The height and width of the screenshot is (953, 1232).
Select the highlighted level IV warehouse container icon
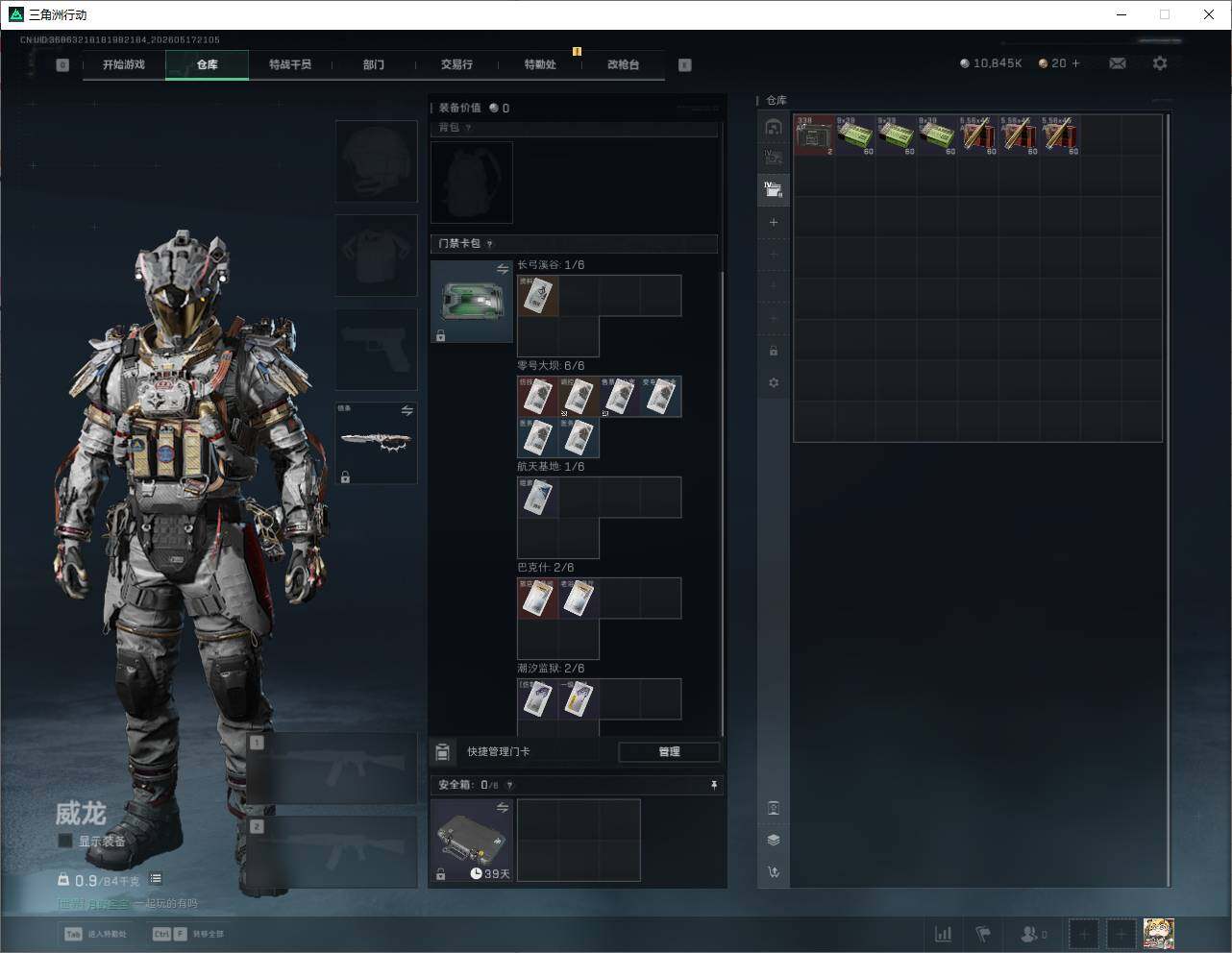pyautogui.click(x=774, y=189)
